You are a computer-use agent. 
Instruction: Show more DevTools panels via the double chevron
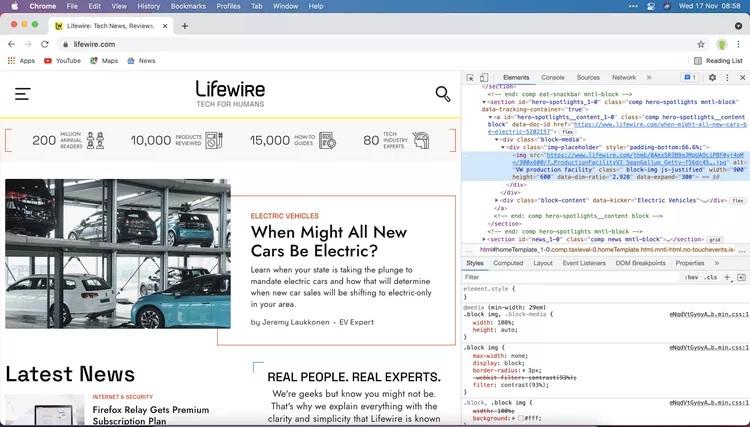click(649, 77)
